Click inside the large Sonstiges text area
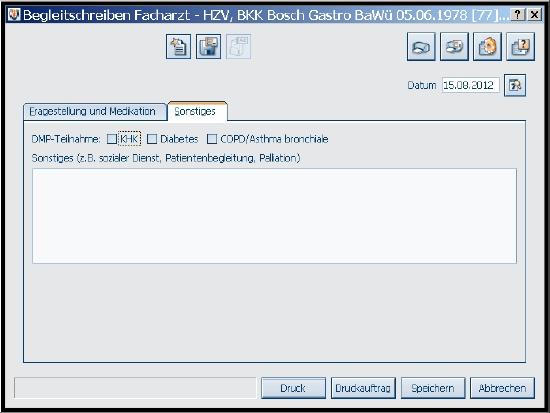Image resolution: width=550 pixels, height=413 pixels. [x=274, y=216]
